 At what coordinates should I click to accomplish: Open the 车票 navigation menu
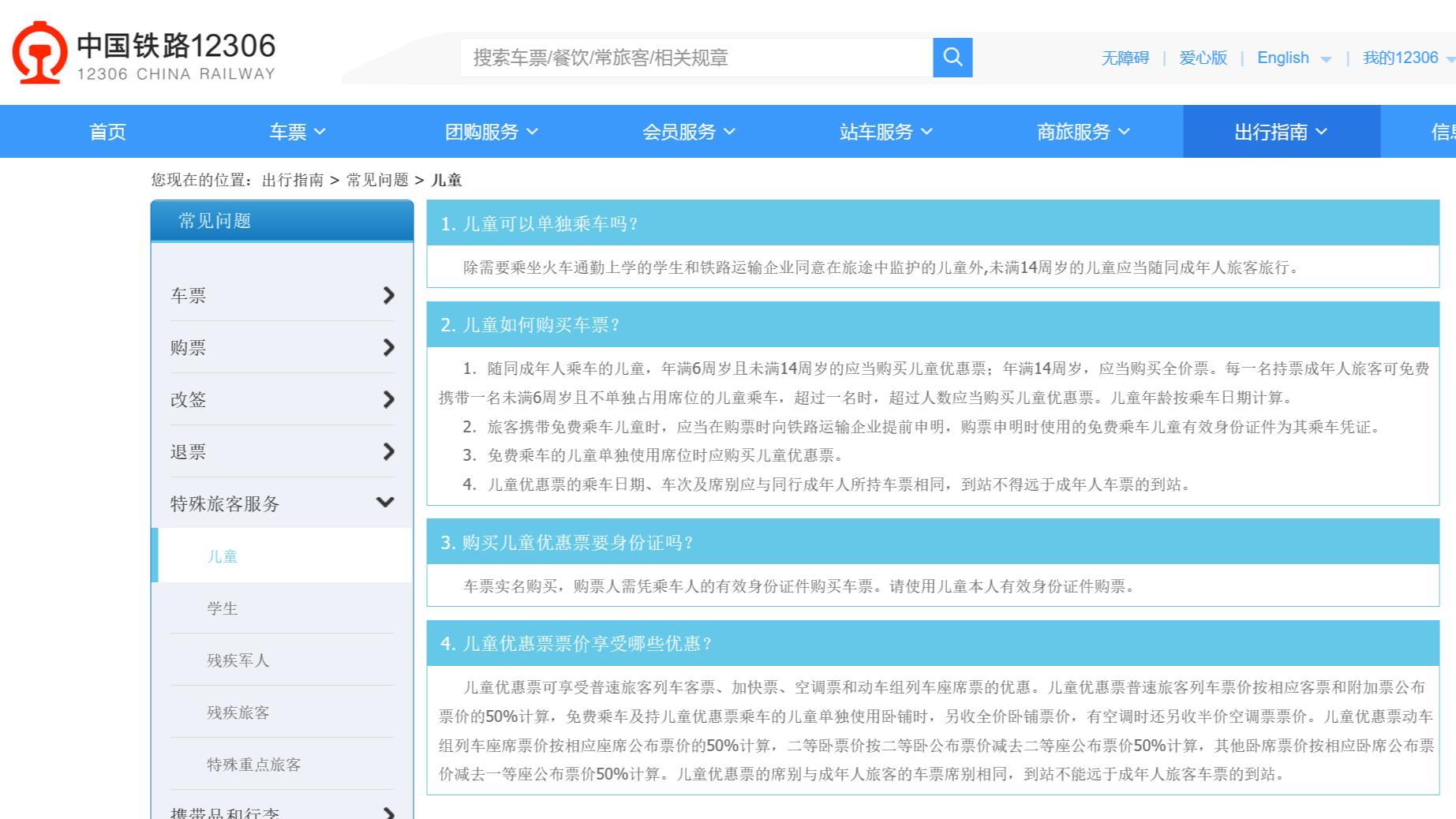click(297, 132)
